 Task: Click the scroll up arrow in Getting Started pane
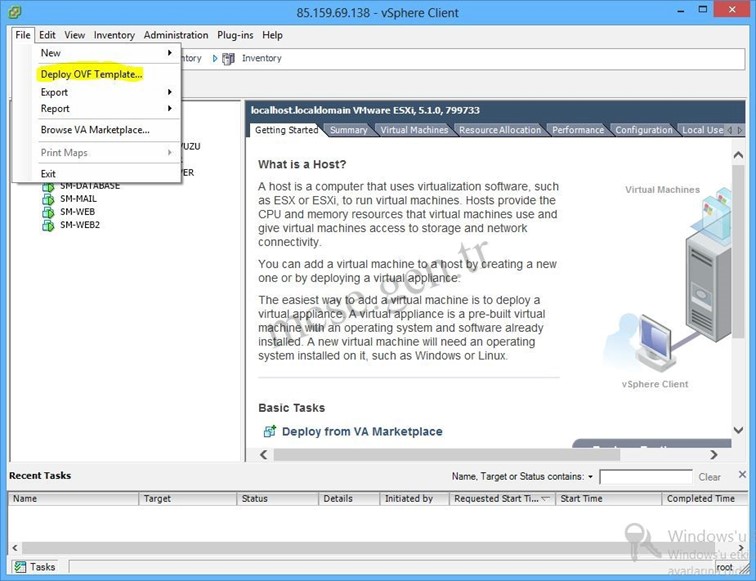738,155
